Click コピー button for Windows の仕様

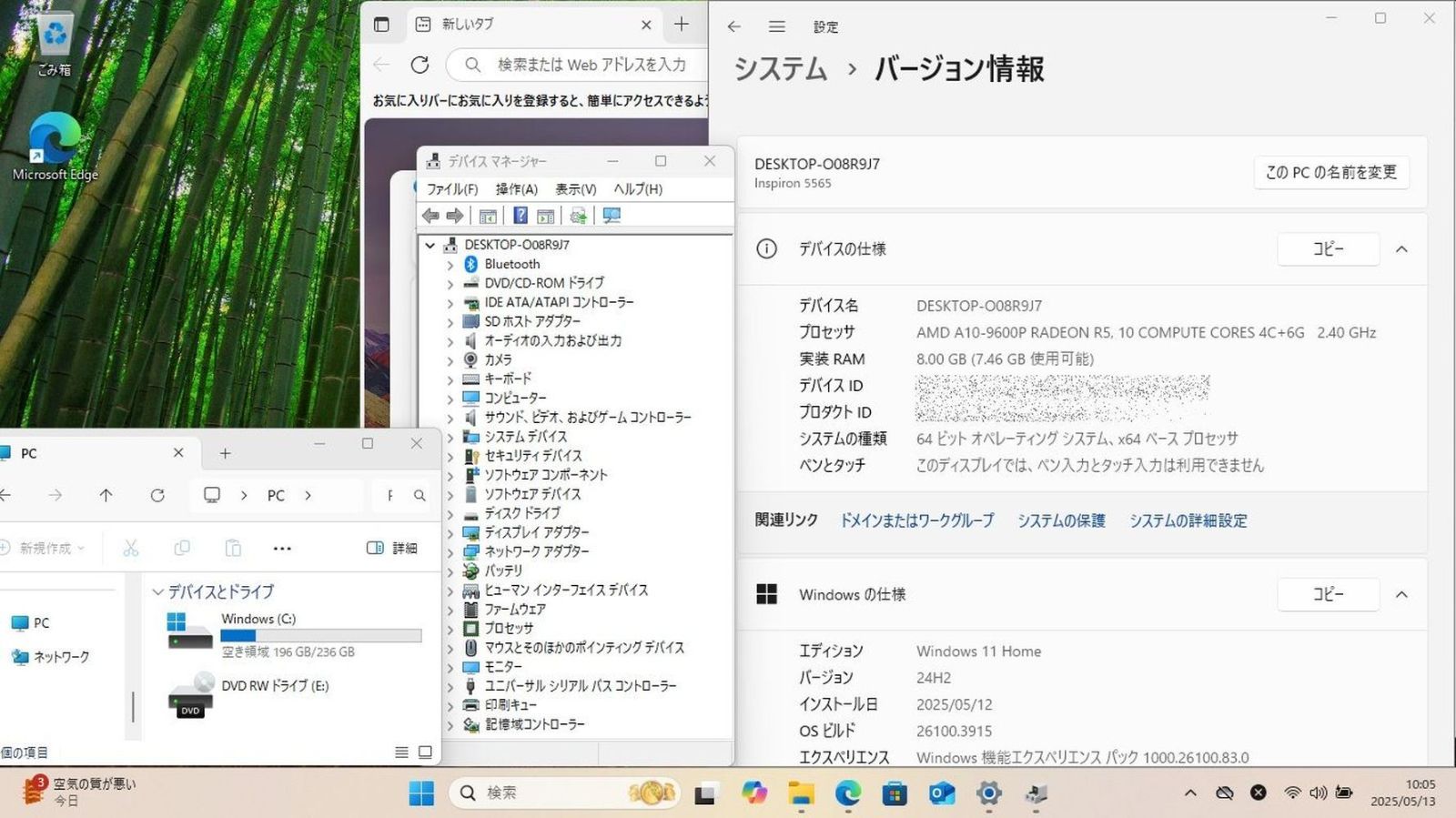[1329, 594]
